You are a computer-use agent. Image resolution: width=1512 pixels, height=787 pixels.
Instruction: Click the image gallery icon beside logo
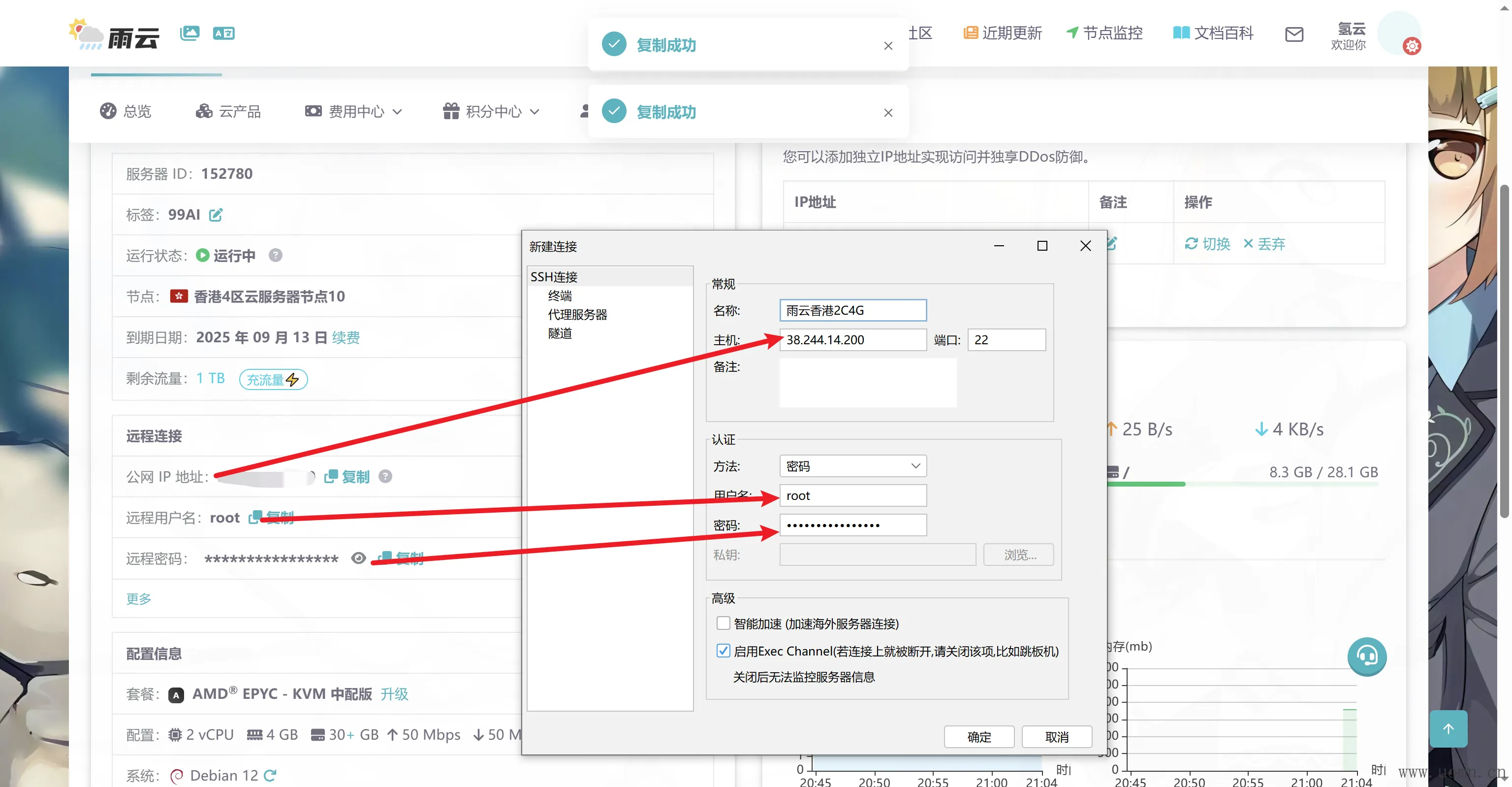pyautogui.click(x=189, y=33)
